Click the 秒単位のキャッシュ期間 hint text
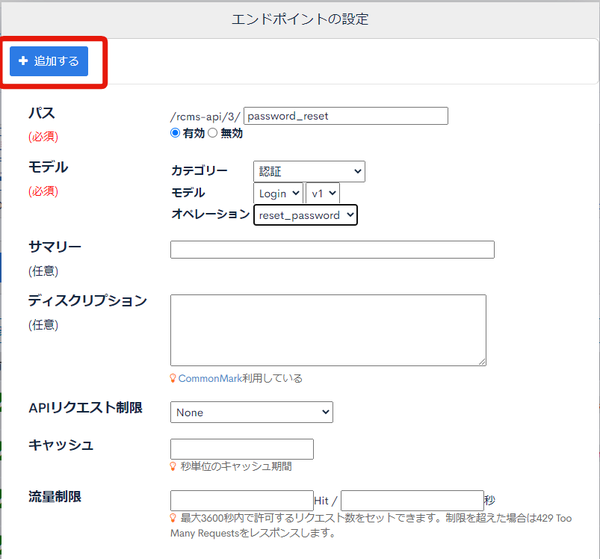 click(236, 466)
